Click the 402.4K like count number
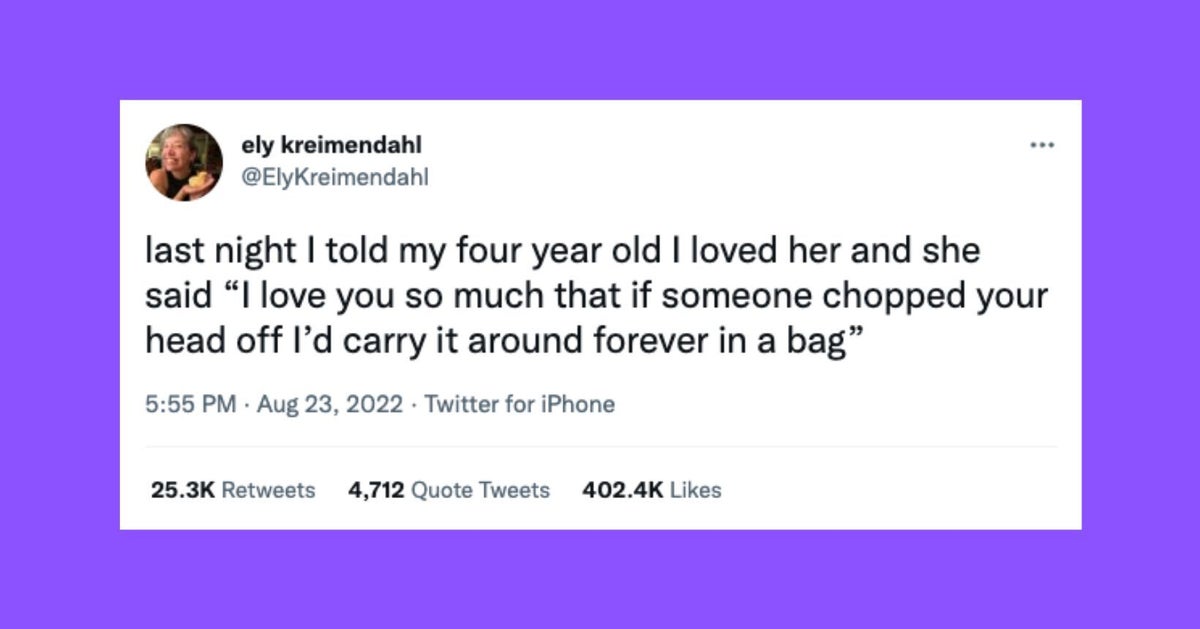The image size is (1200, 629). point(620,490)
